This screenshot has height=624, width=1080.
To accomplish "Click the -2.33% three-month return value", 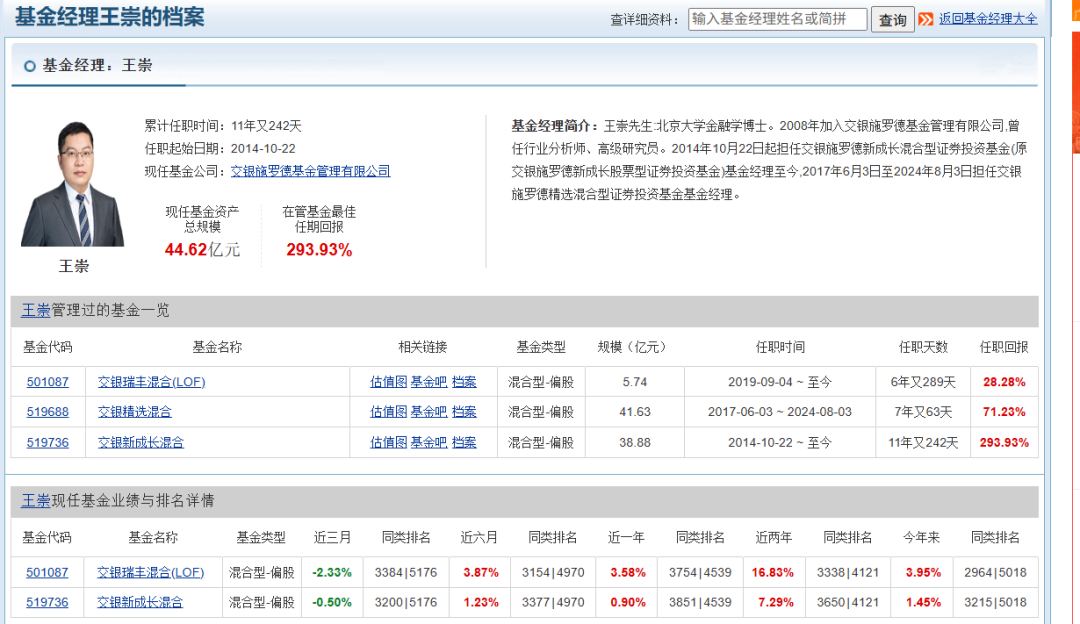I will click(332, 572).
